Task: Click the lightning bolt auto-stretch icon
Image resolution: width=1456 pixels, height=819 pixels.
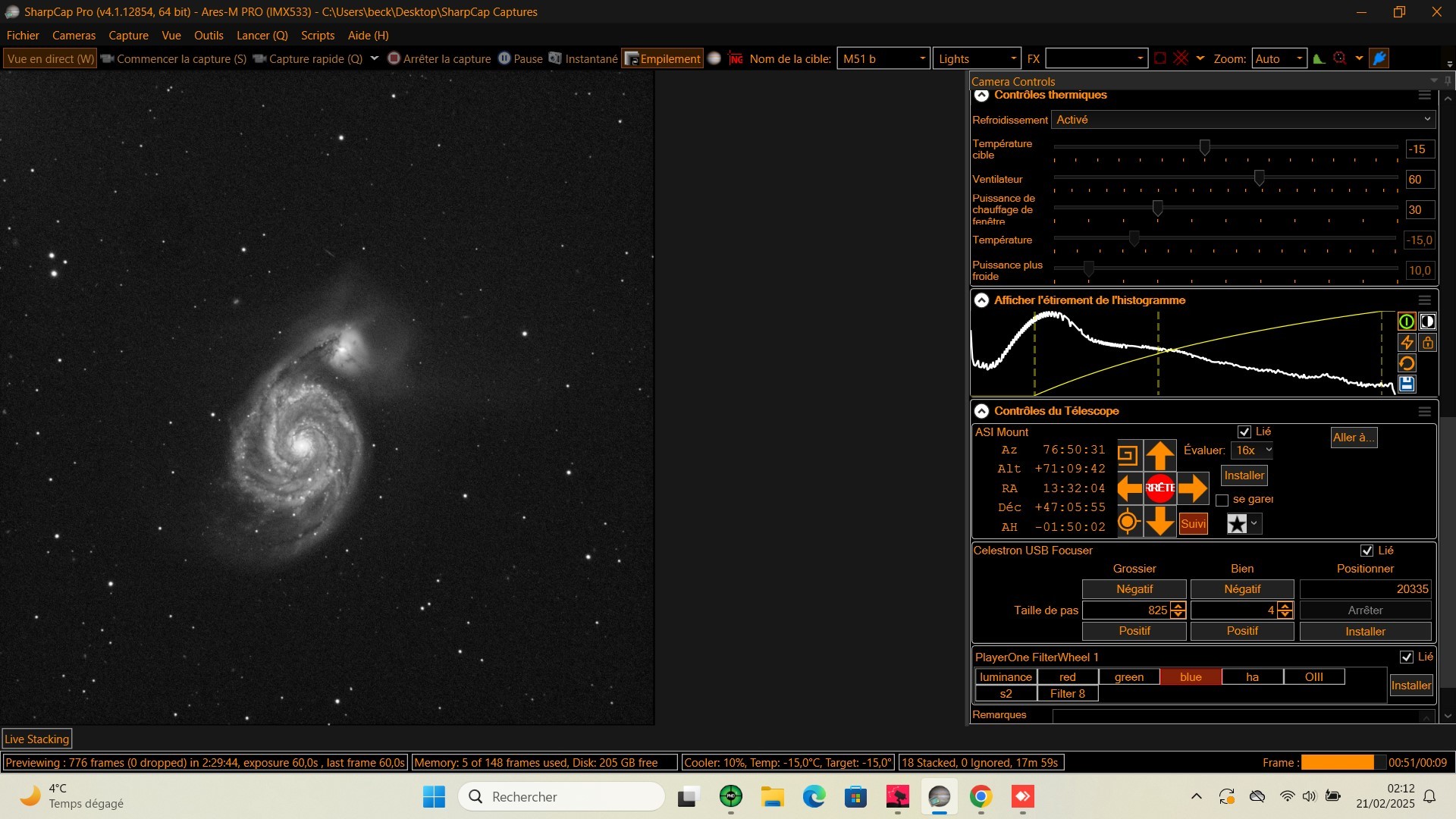Action: coord(1407,343)
